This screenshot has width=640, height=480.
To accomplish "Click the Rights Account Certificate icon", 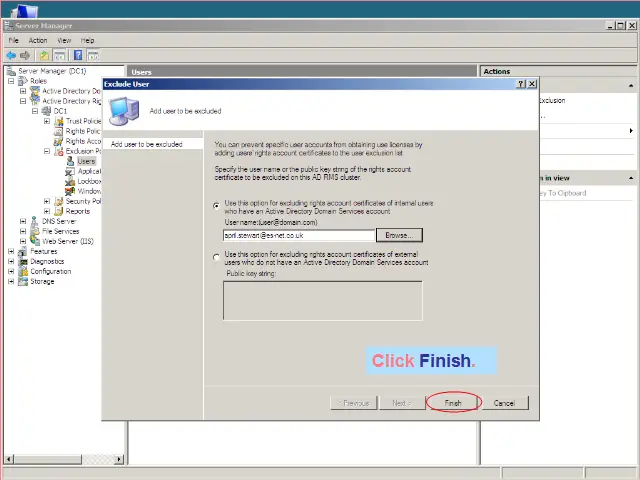I will (x=59, y=141).
